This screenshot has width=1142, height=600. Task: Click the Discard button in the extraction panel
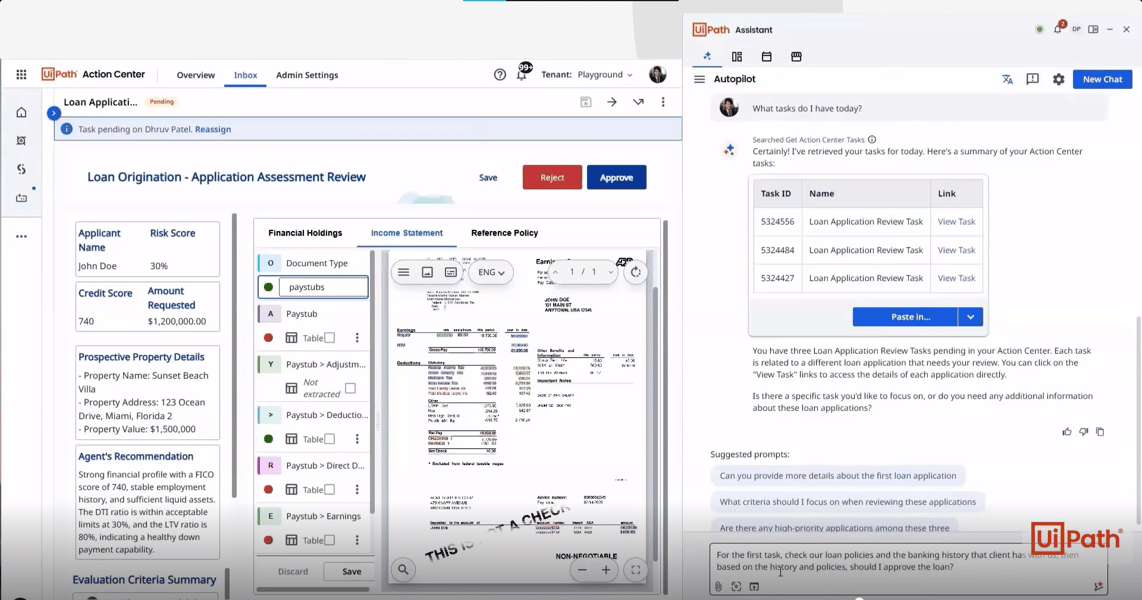[293, 571]
